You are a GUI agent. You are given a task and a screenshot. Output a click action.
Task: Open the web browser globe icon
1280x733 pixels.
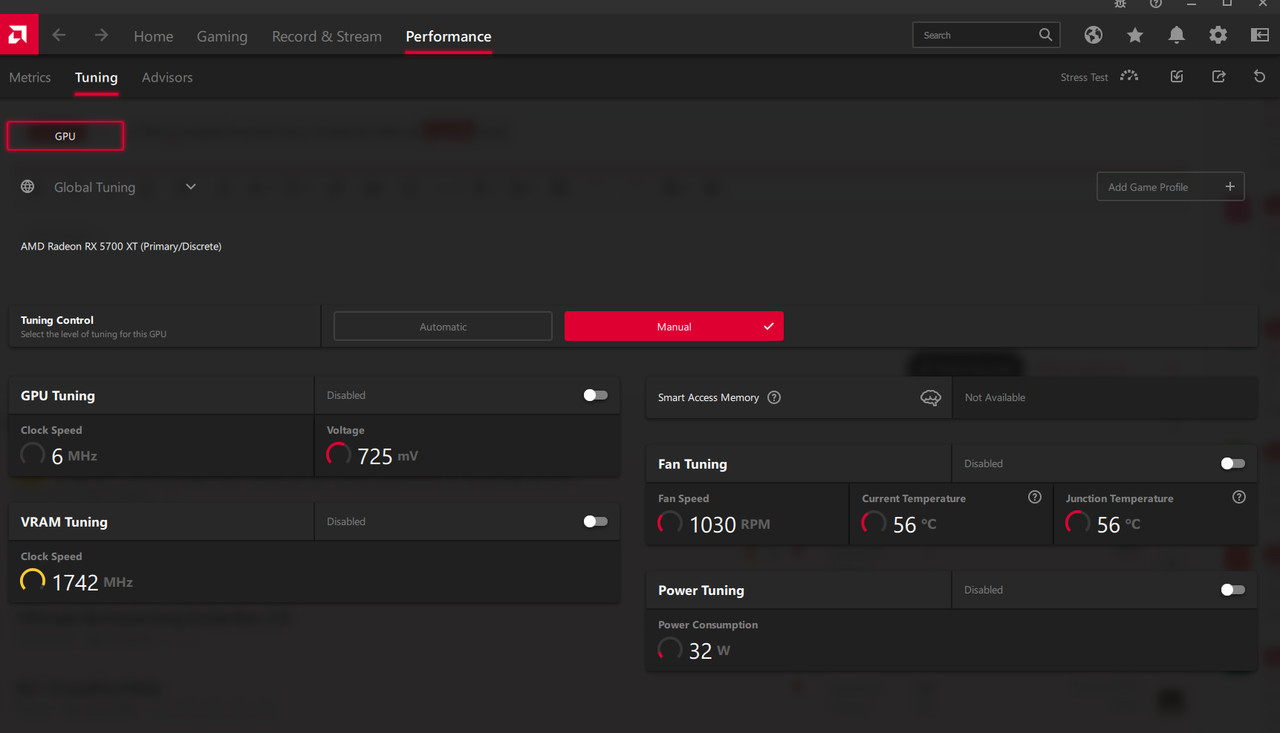(1093, 35)
